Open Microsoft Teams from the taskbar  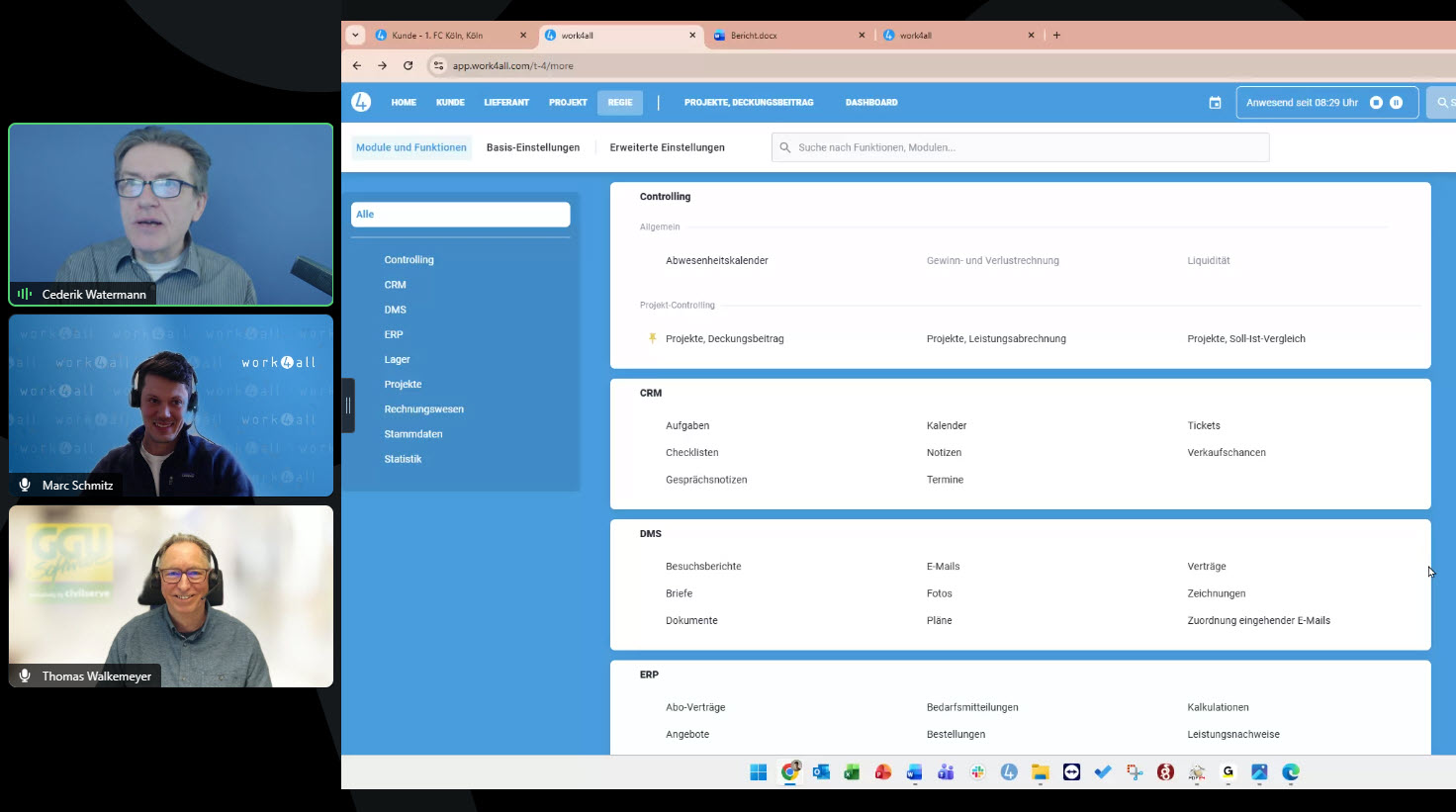point(946,772)
